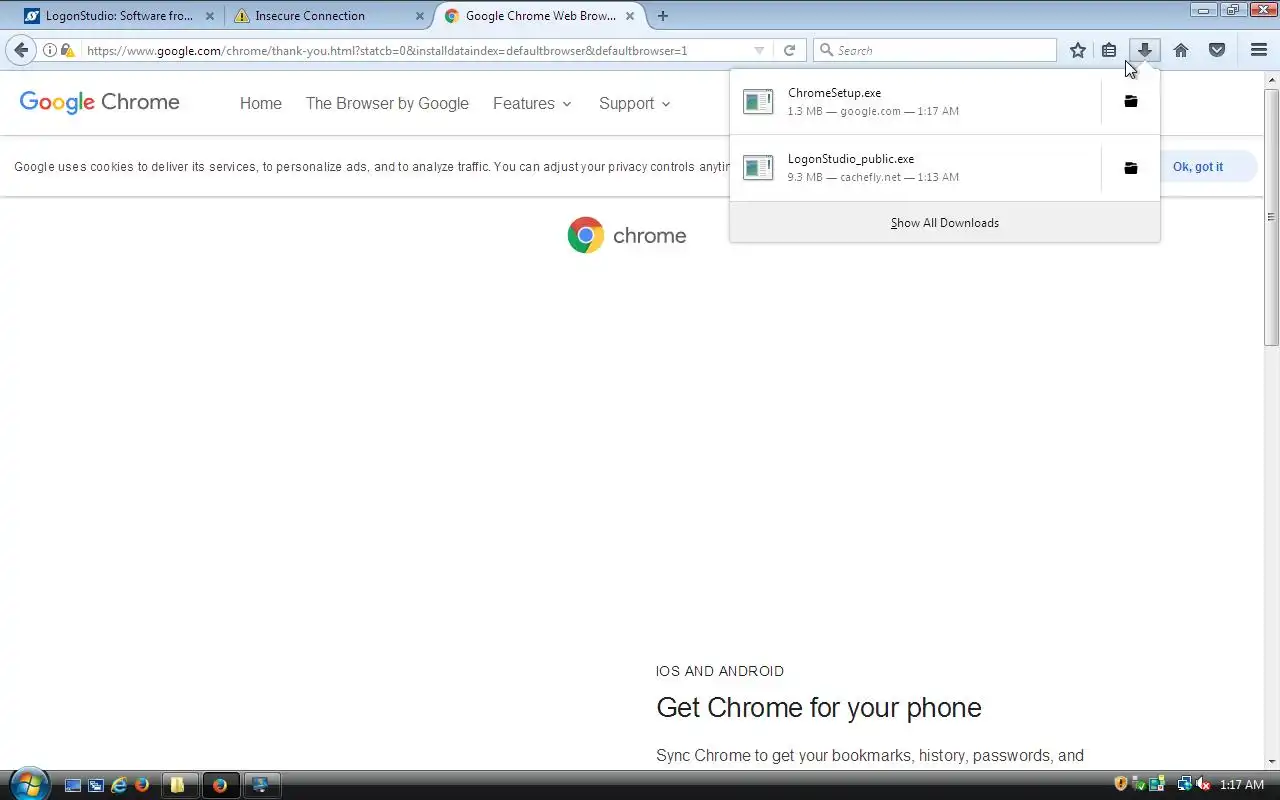Dismiss cookie notice with Ok, got it
Viewport: 1280px width, 800px height.
tap(1198, 167)
